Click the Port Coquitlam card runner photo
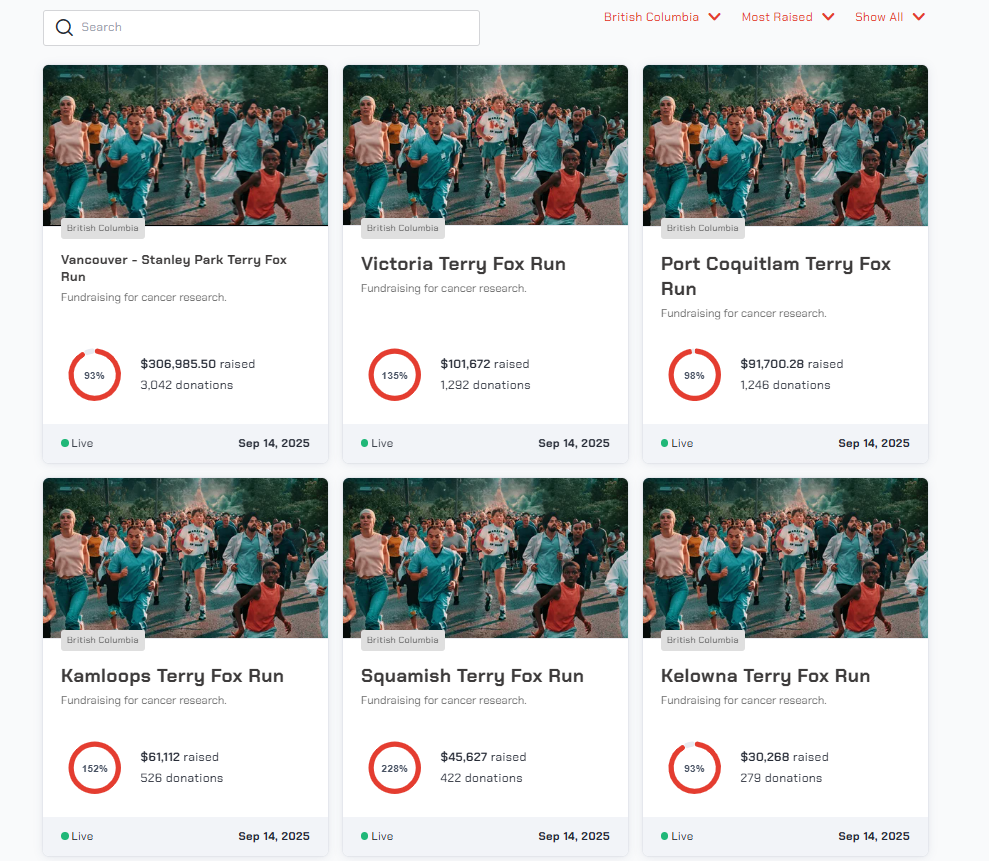Image resolution: width=989 pixels, height=861 pixels. (x=785, y=145)
